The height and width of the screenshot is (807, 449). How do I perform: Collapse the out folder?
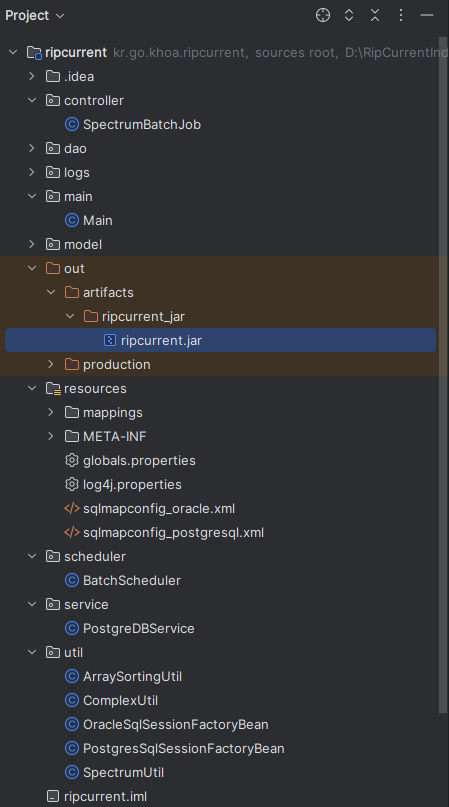(32, 268)
